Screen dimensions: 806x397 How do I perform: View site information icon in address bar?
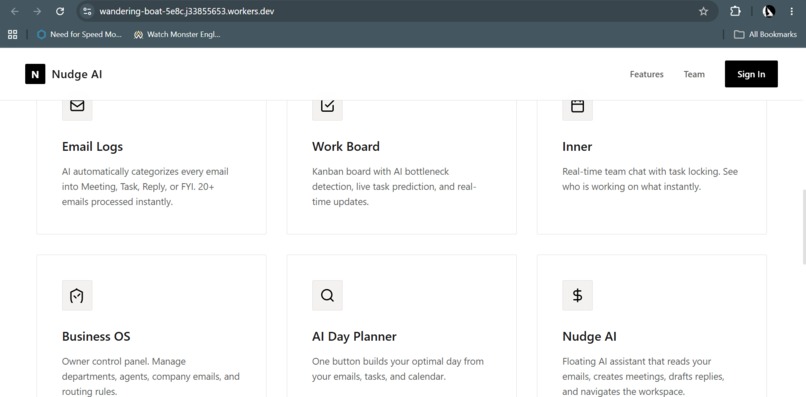(x=87, y=11)
